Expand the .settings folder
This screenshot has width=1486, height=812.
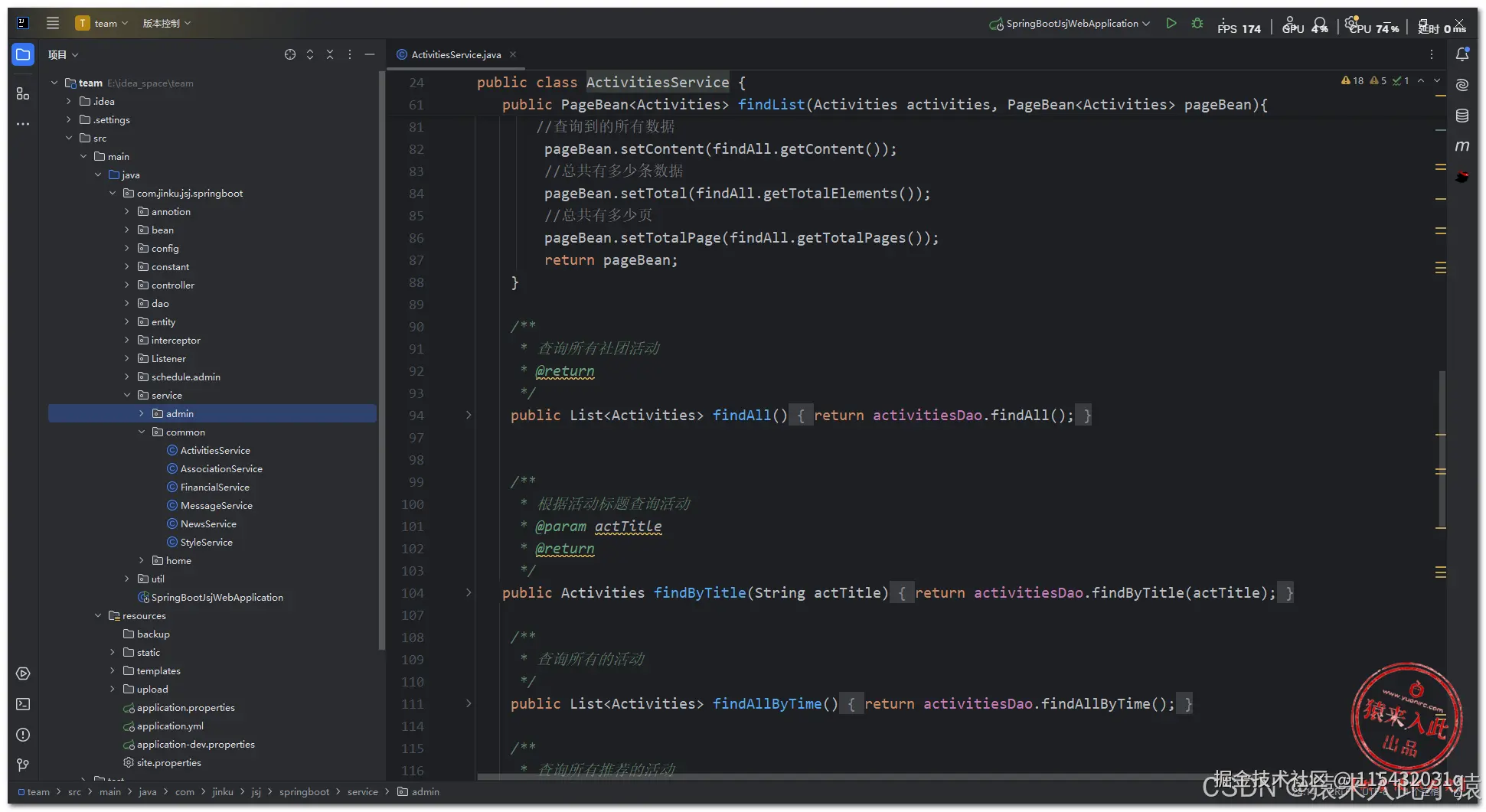click(x=69, y=119)
